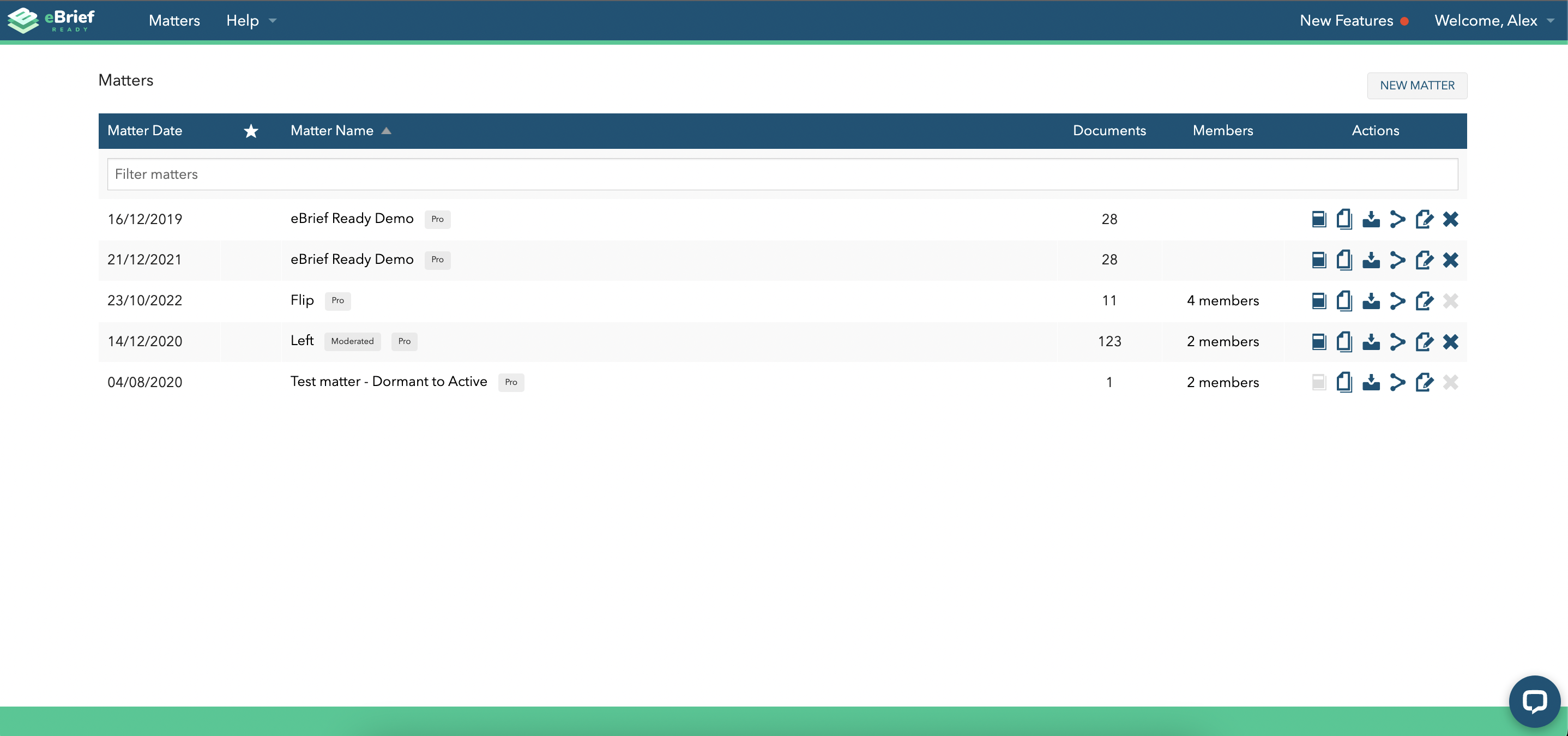The width and height of the screenshot is (1568, 736).
Task: Click the eBrief Ready logo
Action: (52, 20)
